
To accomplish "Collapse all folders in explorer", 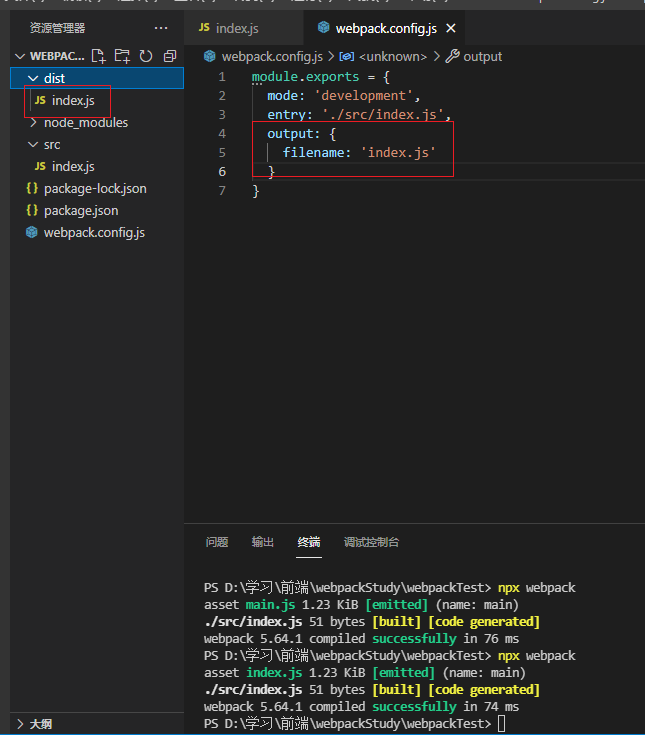I will coord(170,56).
